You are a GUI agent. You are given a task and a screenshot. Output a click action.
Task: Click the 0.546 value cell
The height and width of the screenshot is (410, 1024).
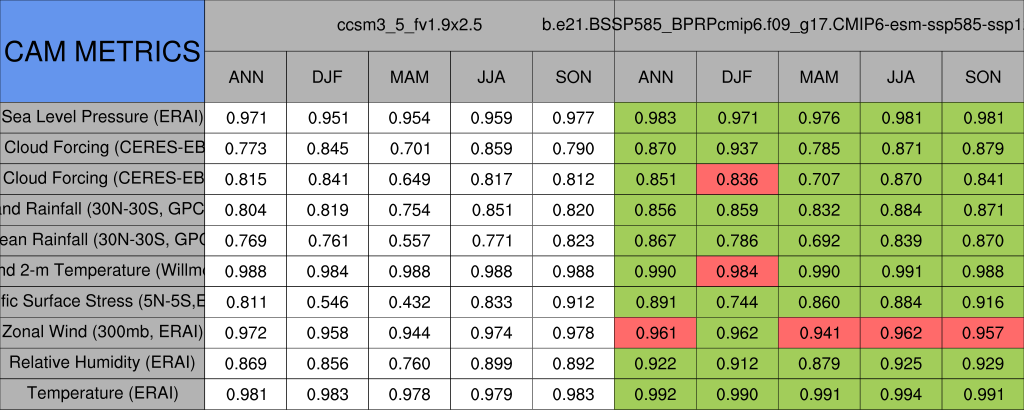point(327,301)
